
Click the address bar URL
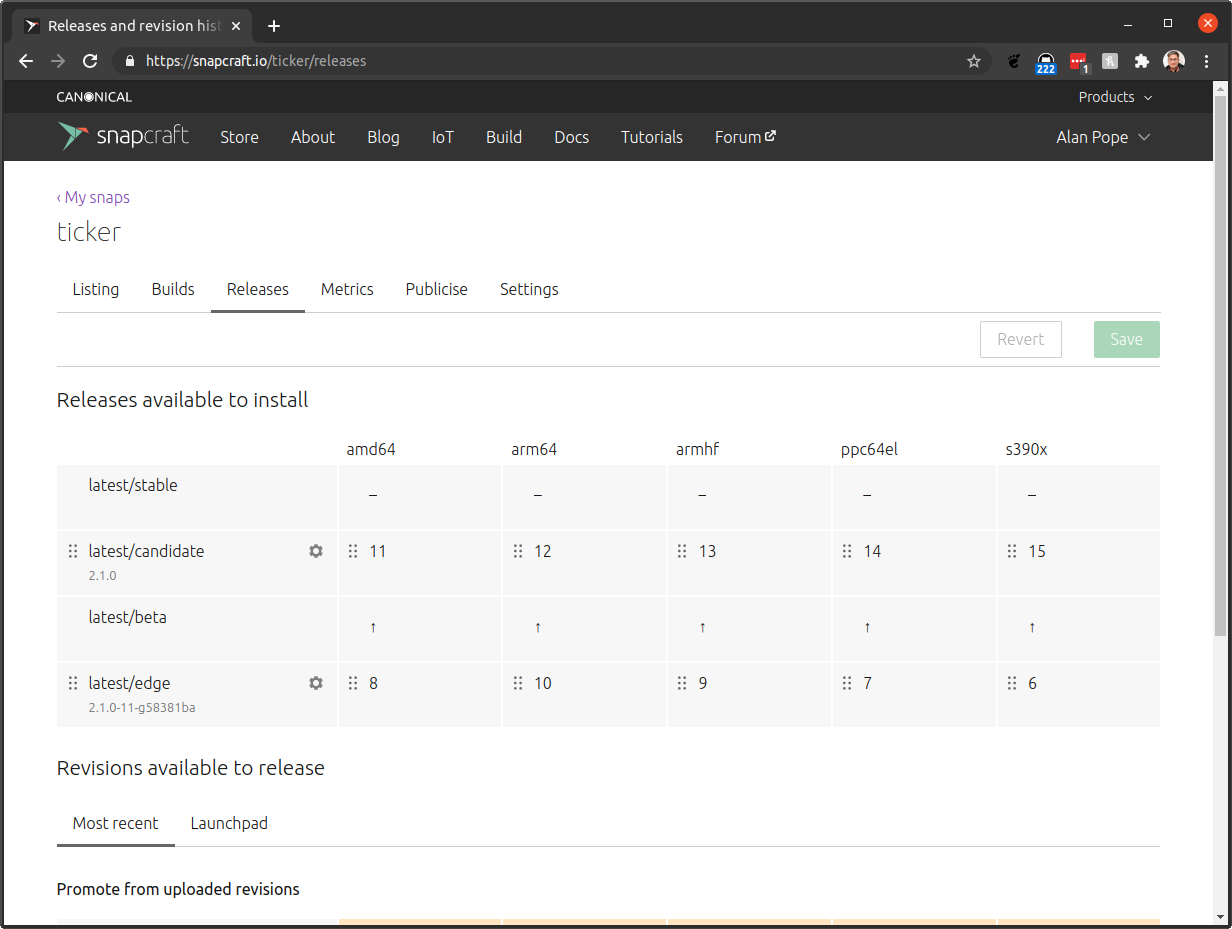tap(256, 61)
